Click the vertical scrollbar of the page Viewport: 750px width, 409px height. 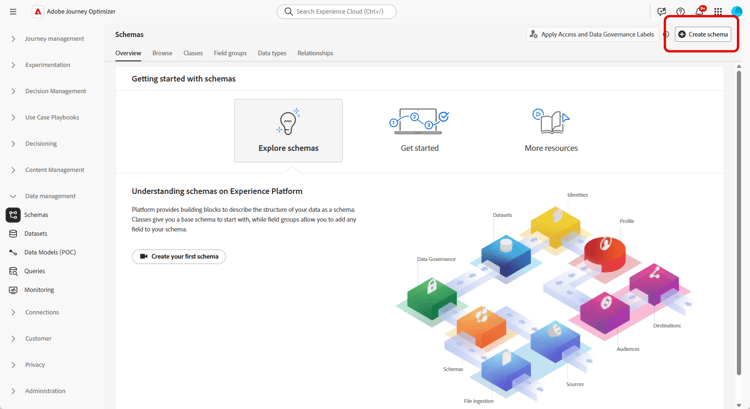point(739,223)
